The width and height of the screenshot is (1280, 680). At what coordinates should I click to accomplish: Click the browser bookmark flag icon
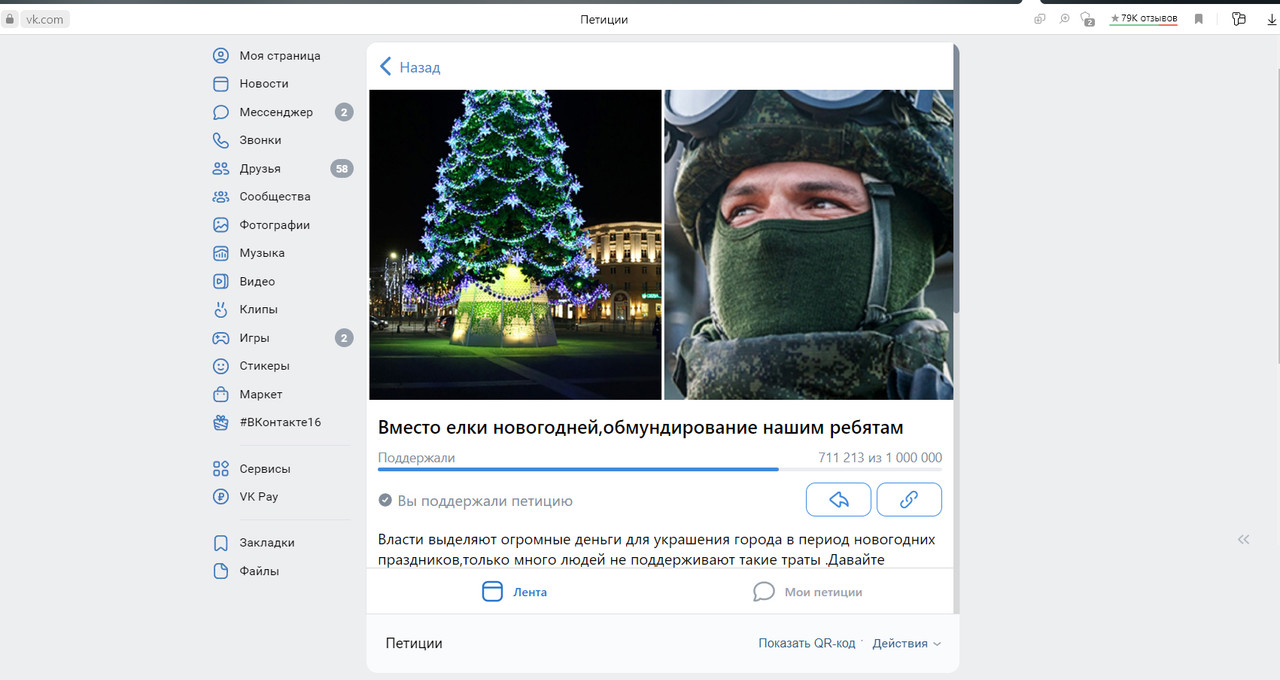click(x=1199, y=19)
